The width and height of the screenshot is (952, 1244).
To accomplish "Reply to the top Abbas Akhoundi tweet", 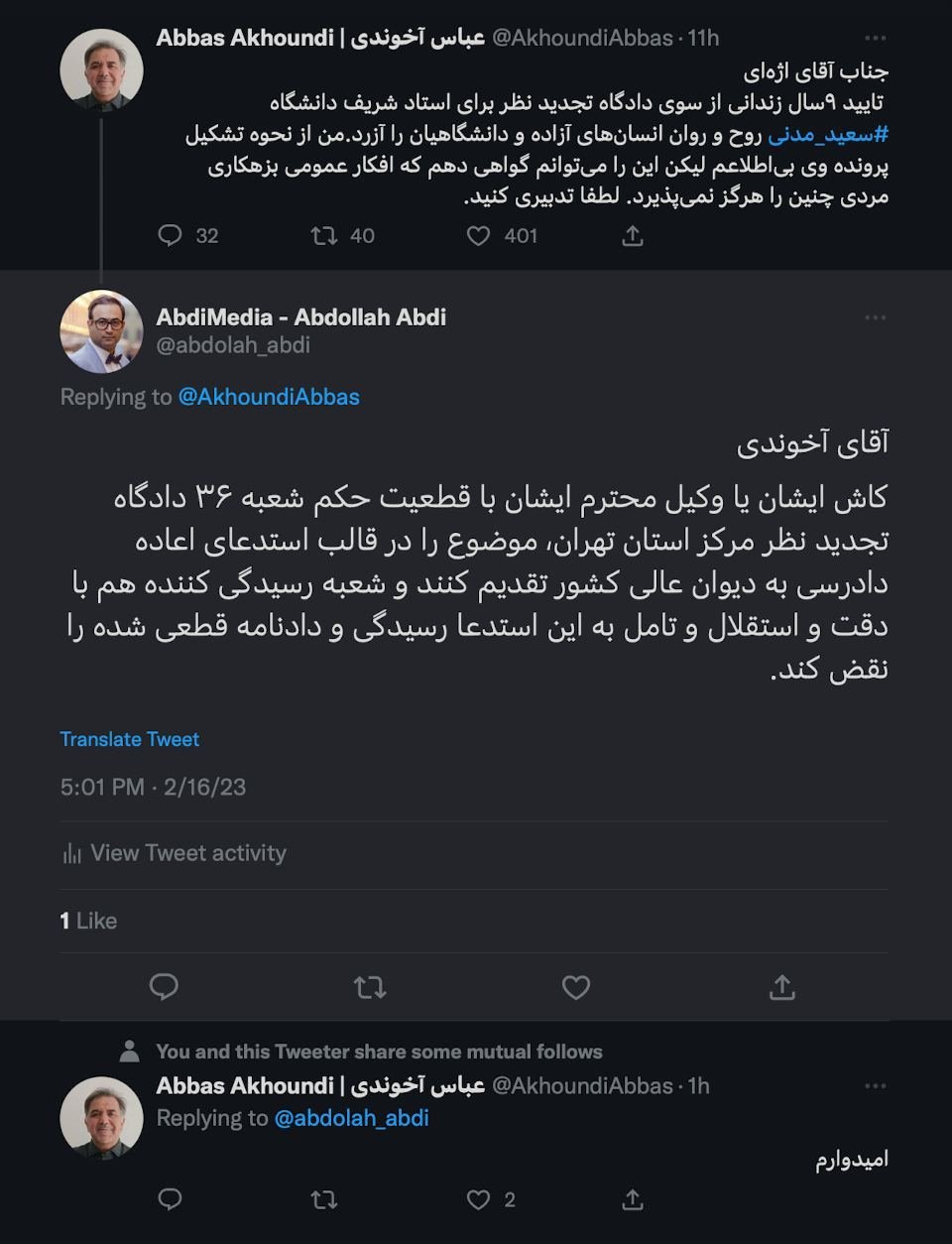I will point(171,235).
